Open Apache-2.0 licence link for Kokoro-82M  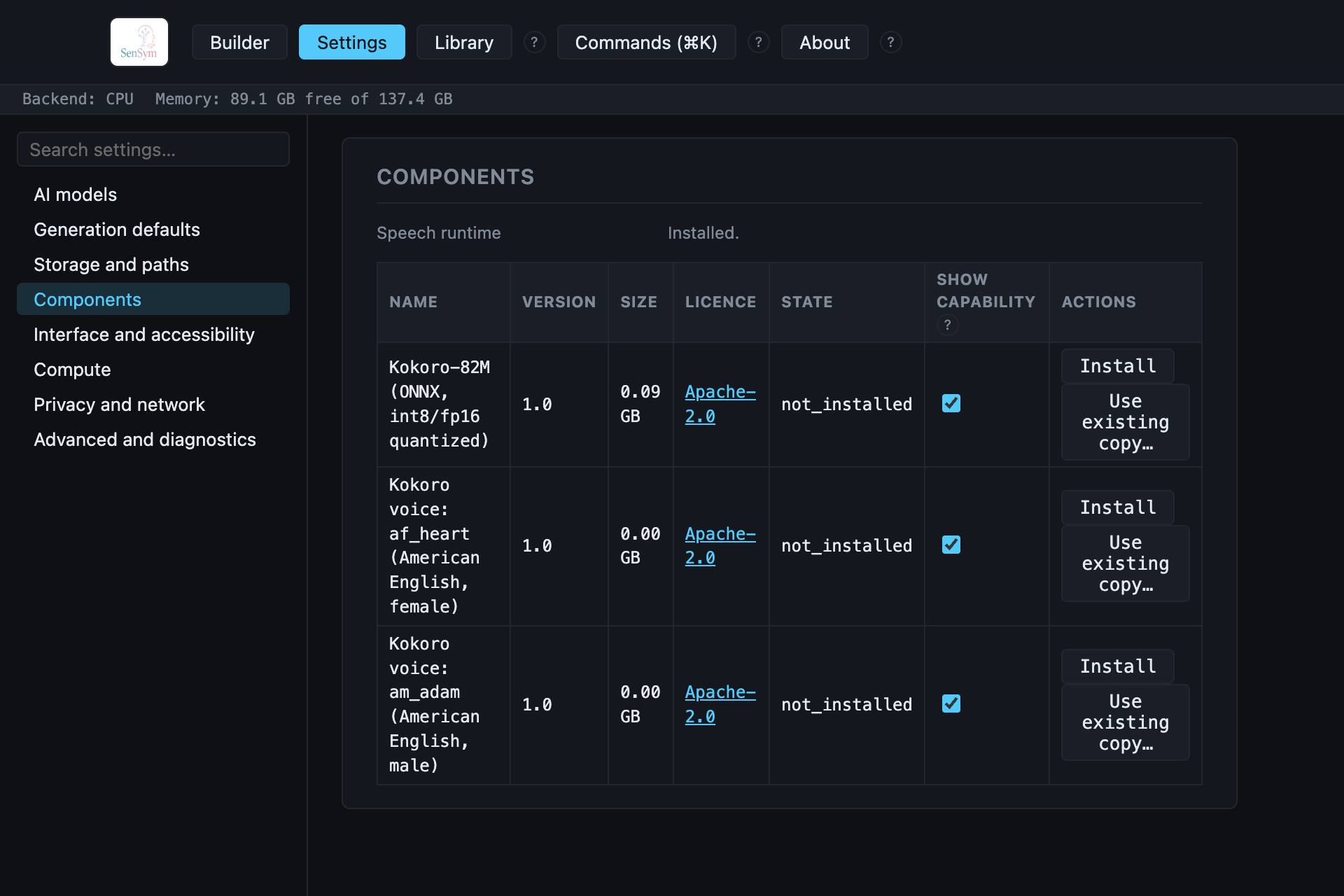click(720, 404)
